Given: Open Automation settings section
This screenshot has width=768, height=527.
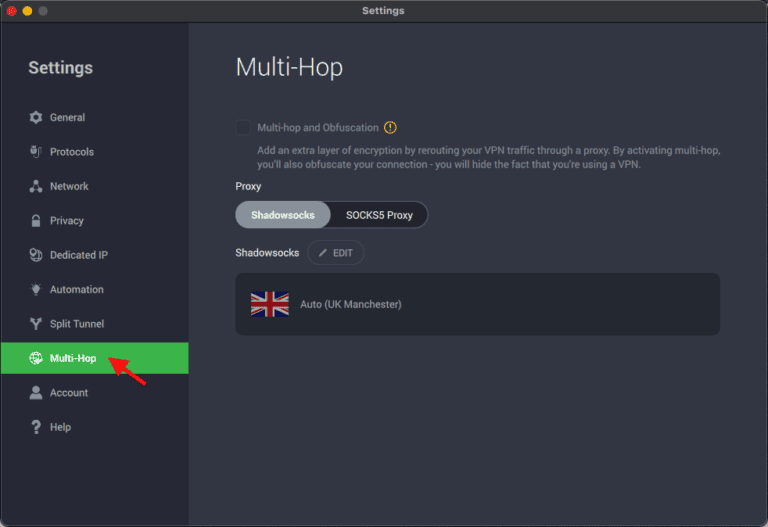Looking at the screenshot, I should (x=94, y=289).
